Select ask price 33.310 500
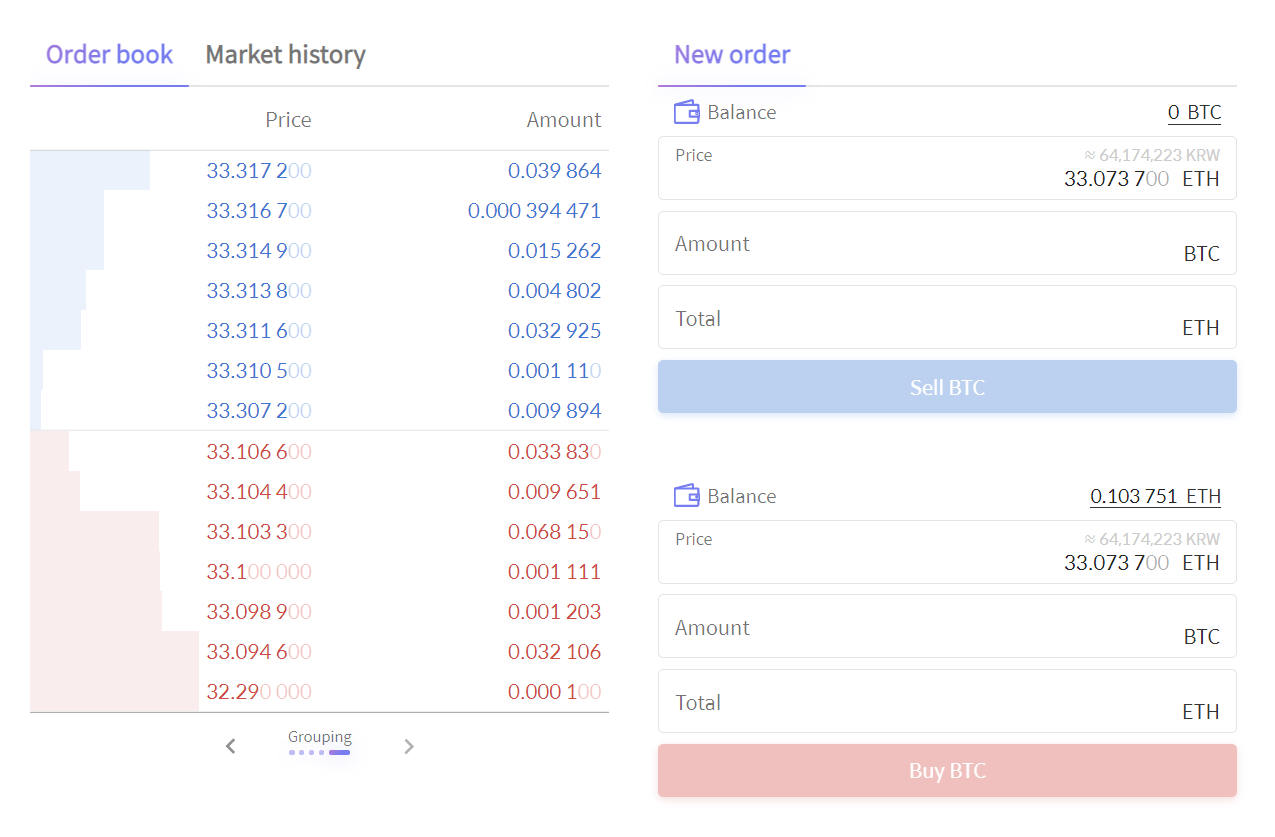The image size is (1275, 837). tap(259, 371)
